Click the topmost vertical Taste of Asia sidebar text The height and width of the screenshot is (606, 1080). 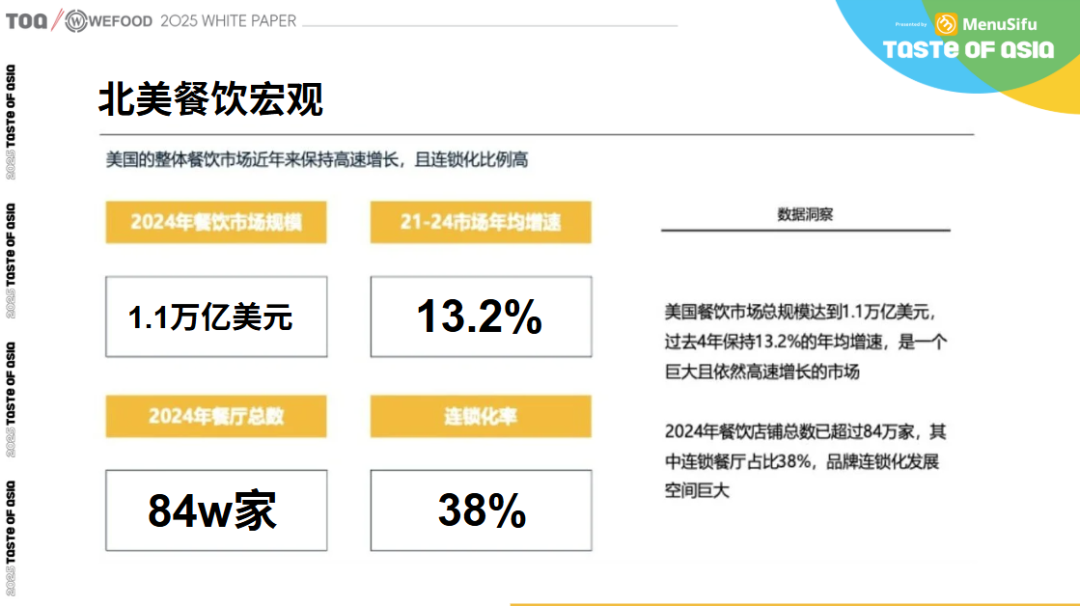10,122
